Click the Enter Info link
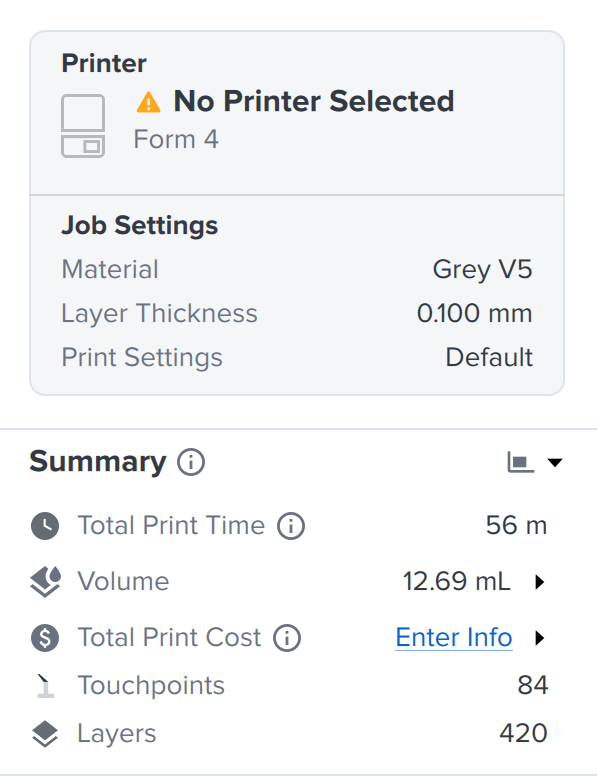The width and height of the screenshot is (597, 776). coord(453,637)
